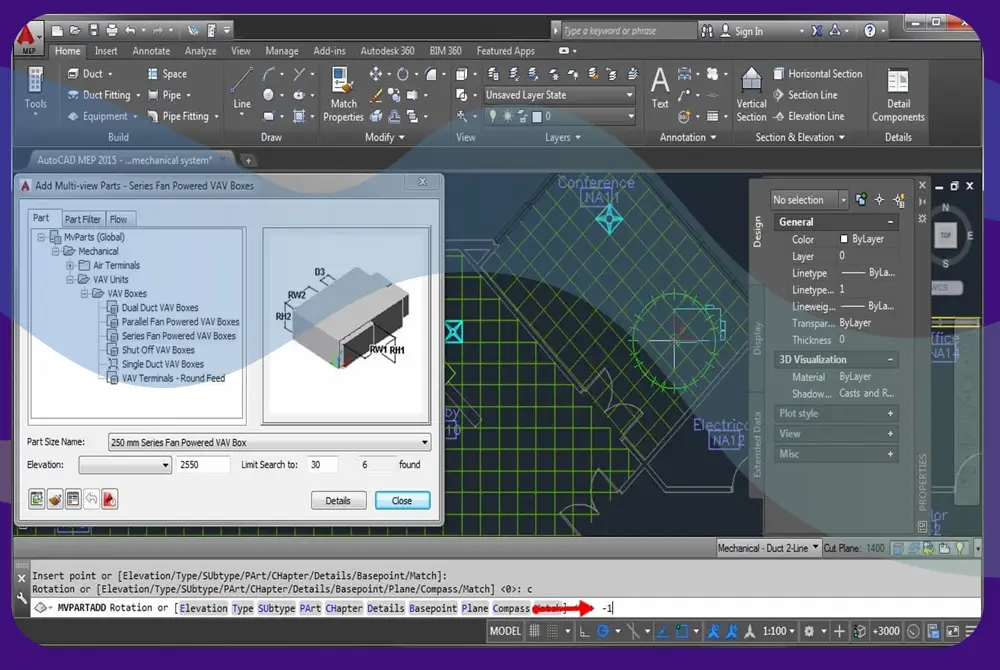Toggle the layer freeze sun icon

[x=507, y=116]
